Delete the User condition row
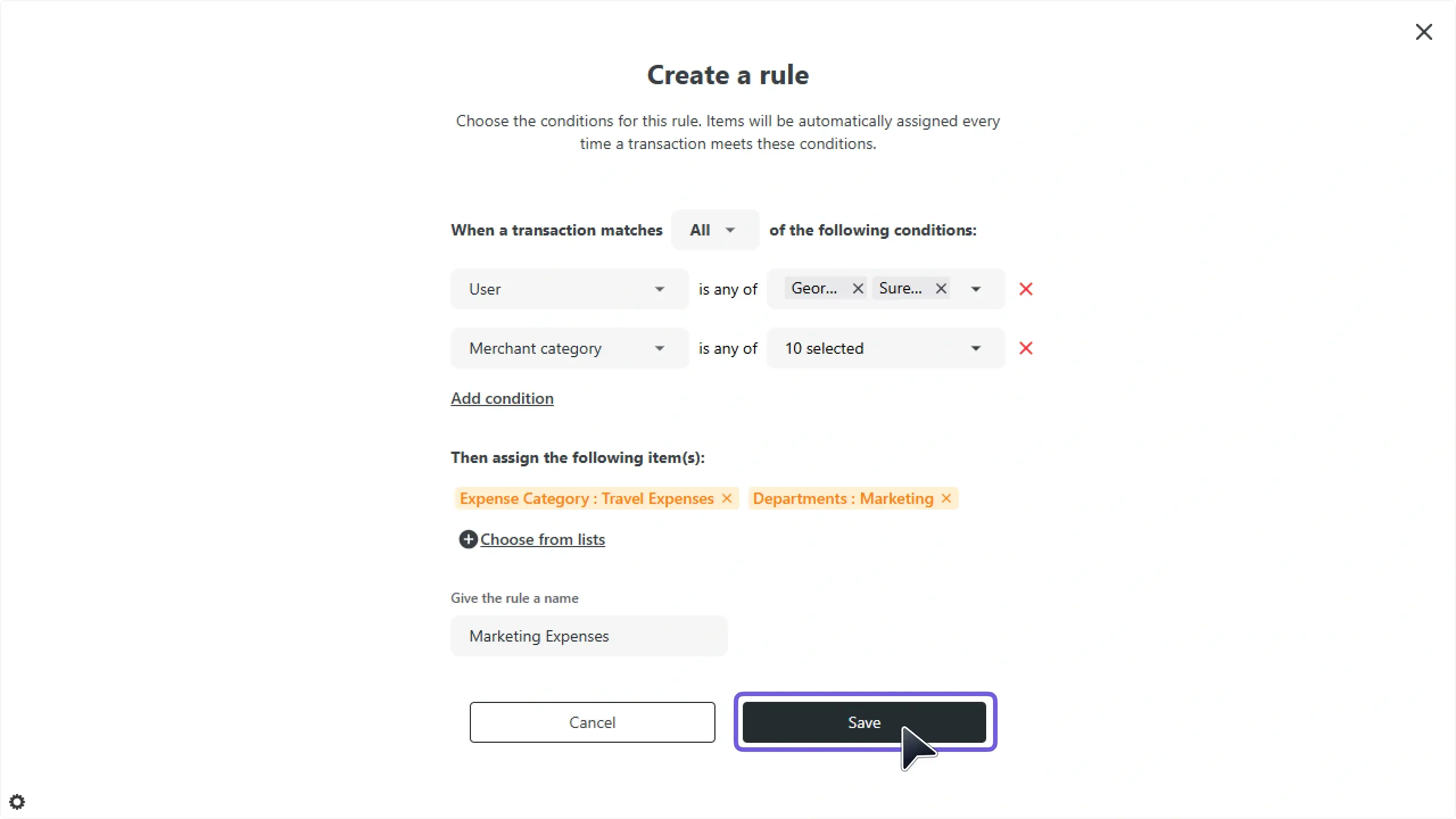Screen dimensions: 1456x819 point(1026,289)
